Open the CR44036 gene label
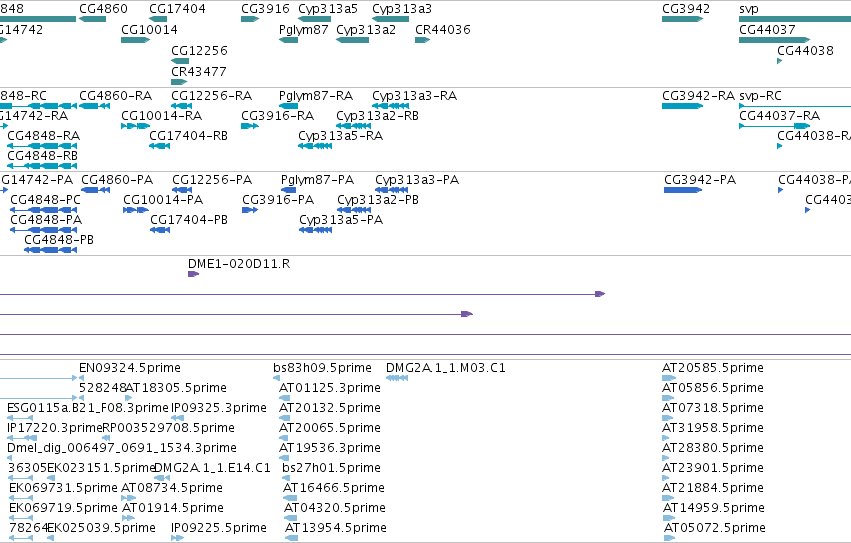The height and width of the screenshot is (543, 851). pos(442,29)
